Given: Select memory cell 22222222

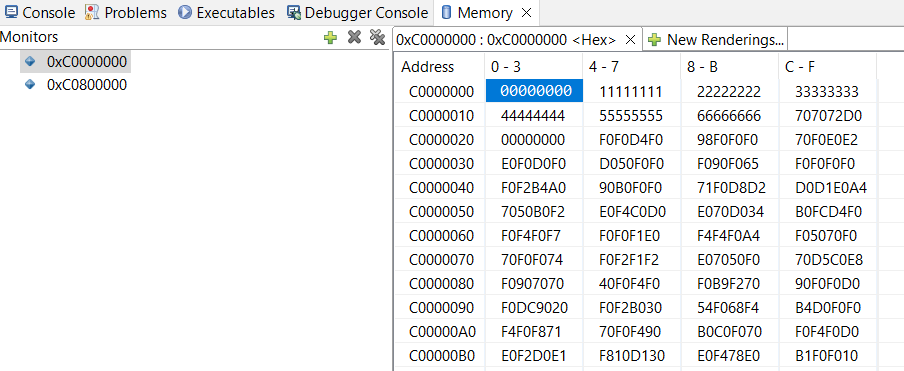Looking at the screenshot, I should click(x=729, y=92).
